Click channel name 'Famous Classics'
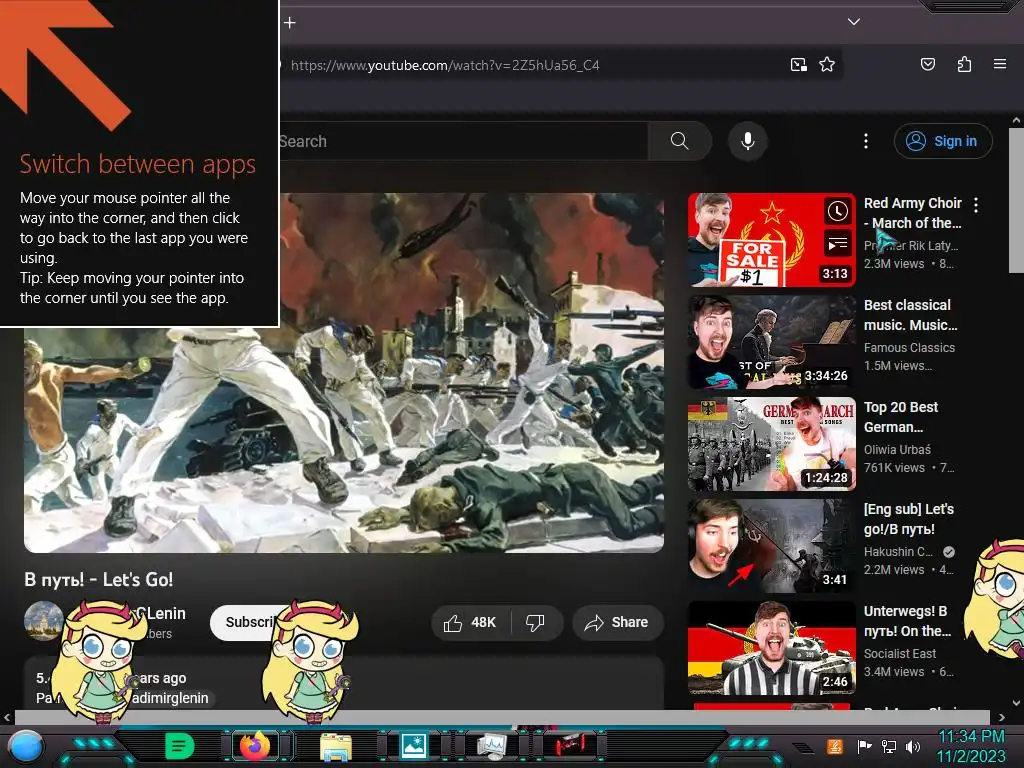This screenshot has width=1024, height=768. [909, 347]
